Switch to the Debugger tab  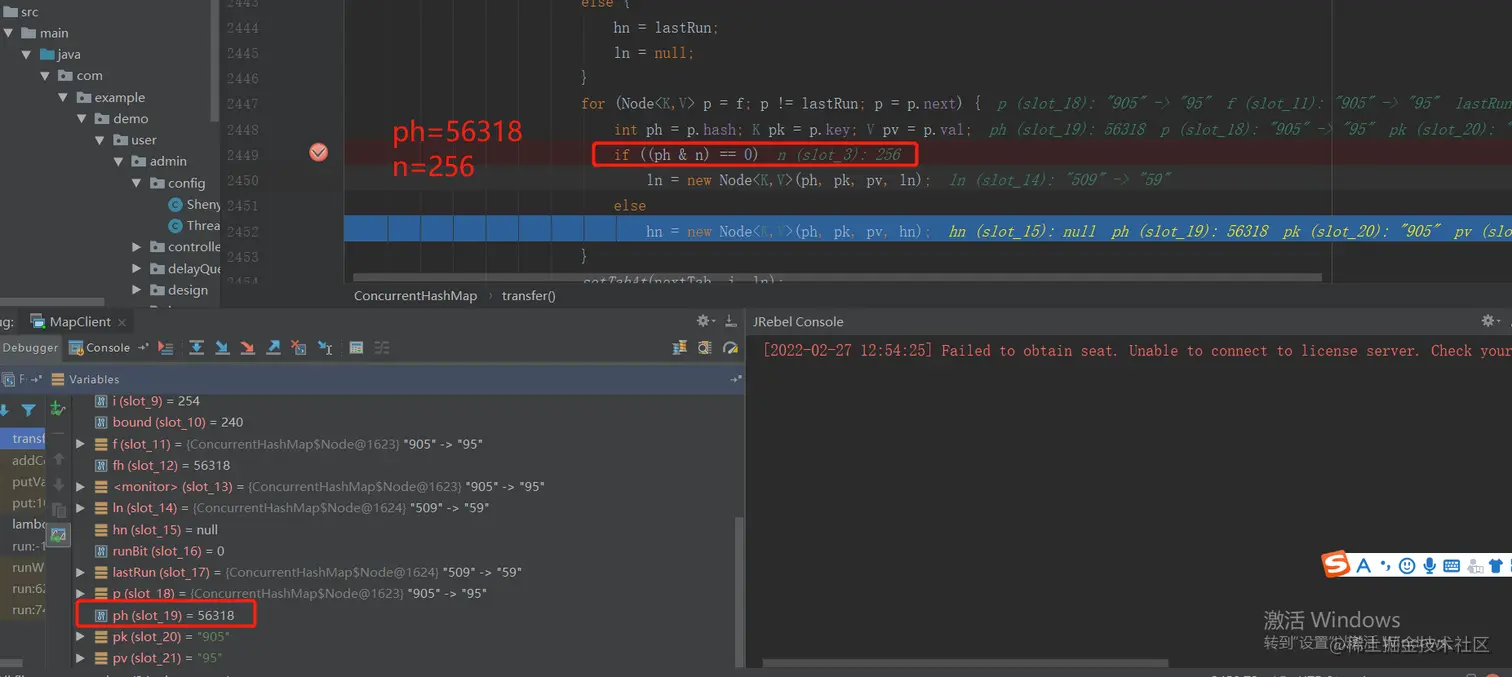30,347
